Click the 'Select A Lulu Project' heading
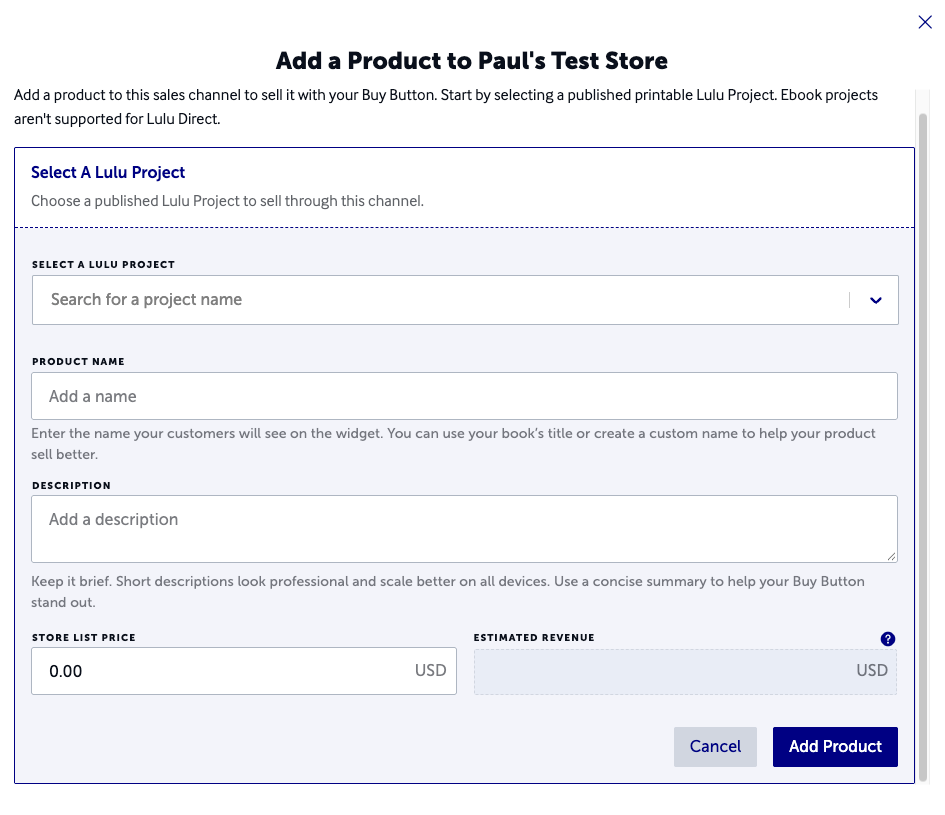The image size is (945, 815). point(108,172)
